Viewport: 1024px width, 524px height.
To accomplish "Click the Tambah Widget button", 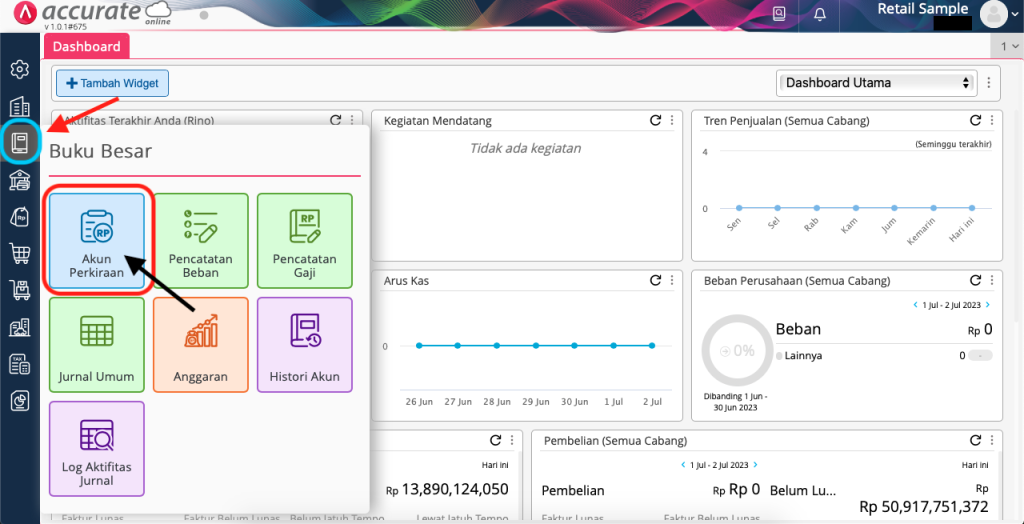I will pos(112,84).
